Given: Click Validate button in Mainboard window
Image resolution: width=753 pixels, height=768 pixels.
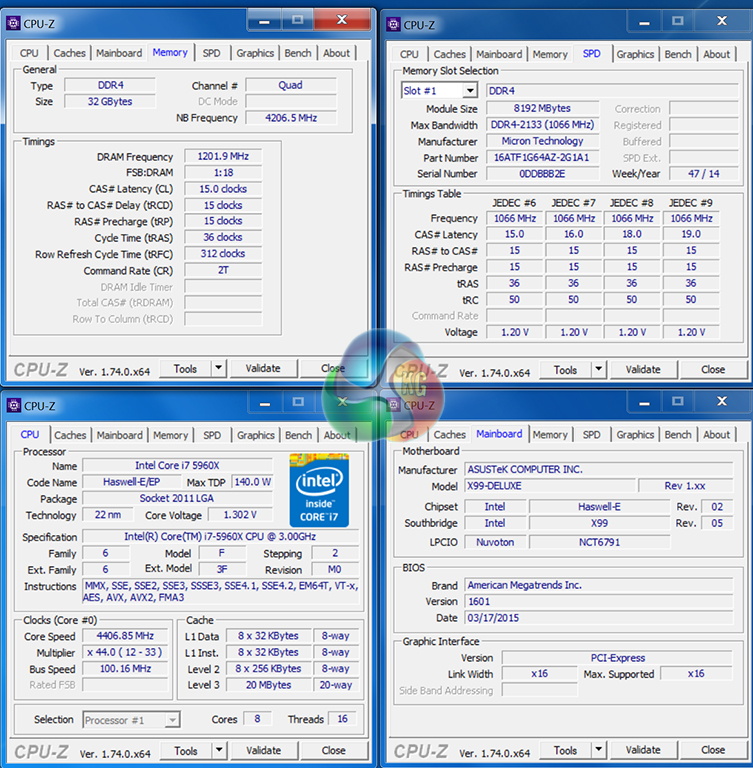Looking at the screenshot, I should (643, 749).
